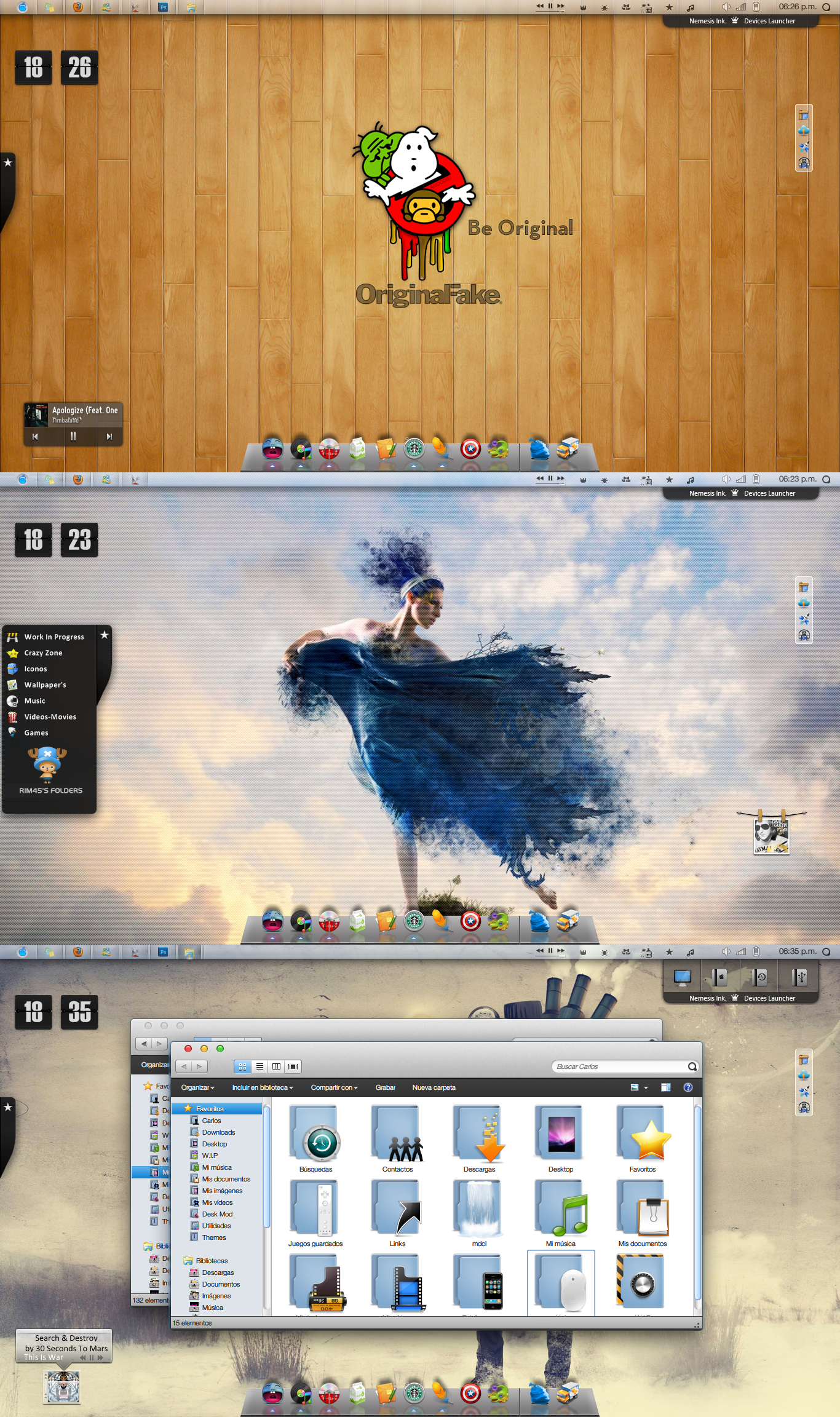Open Captain America shield on wooden wallpaper dock
The width and height of the screenshot is (840, 1417).
pos(470,449)
